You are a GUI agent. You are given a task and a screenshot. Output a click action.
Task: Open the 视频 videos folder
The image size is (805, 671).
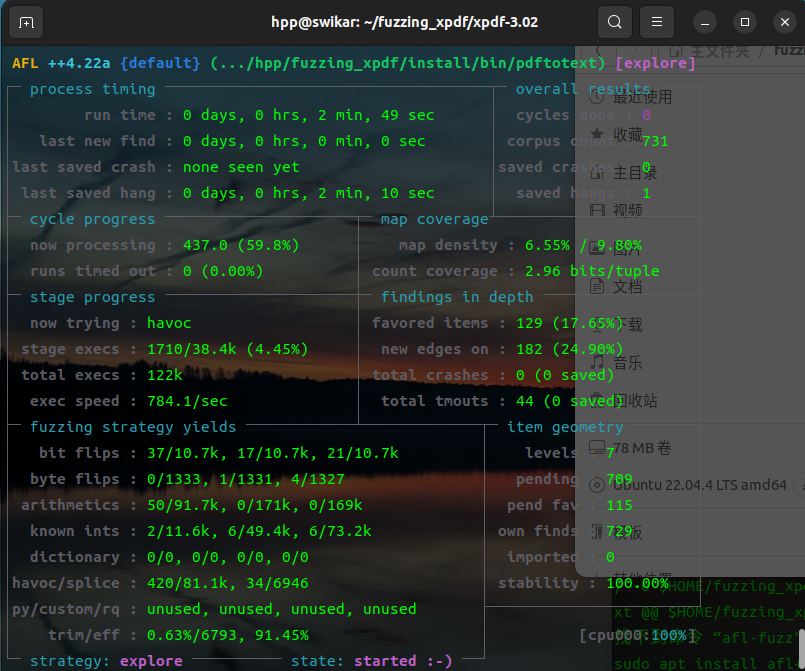(627, 210)
